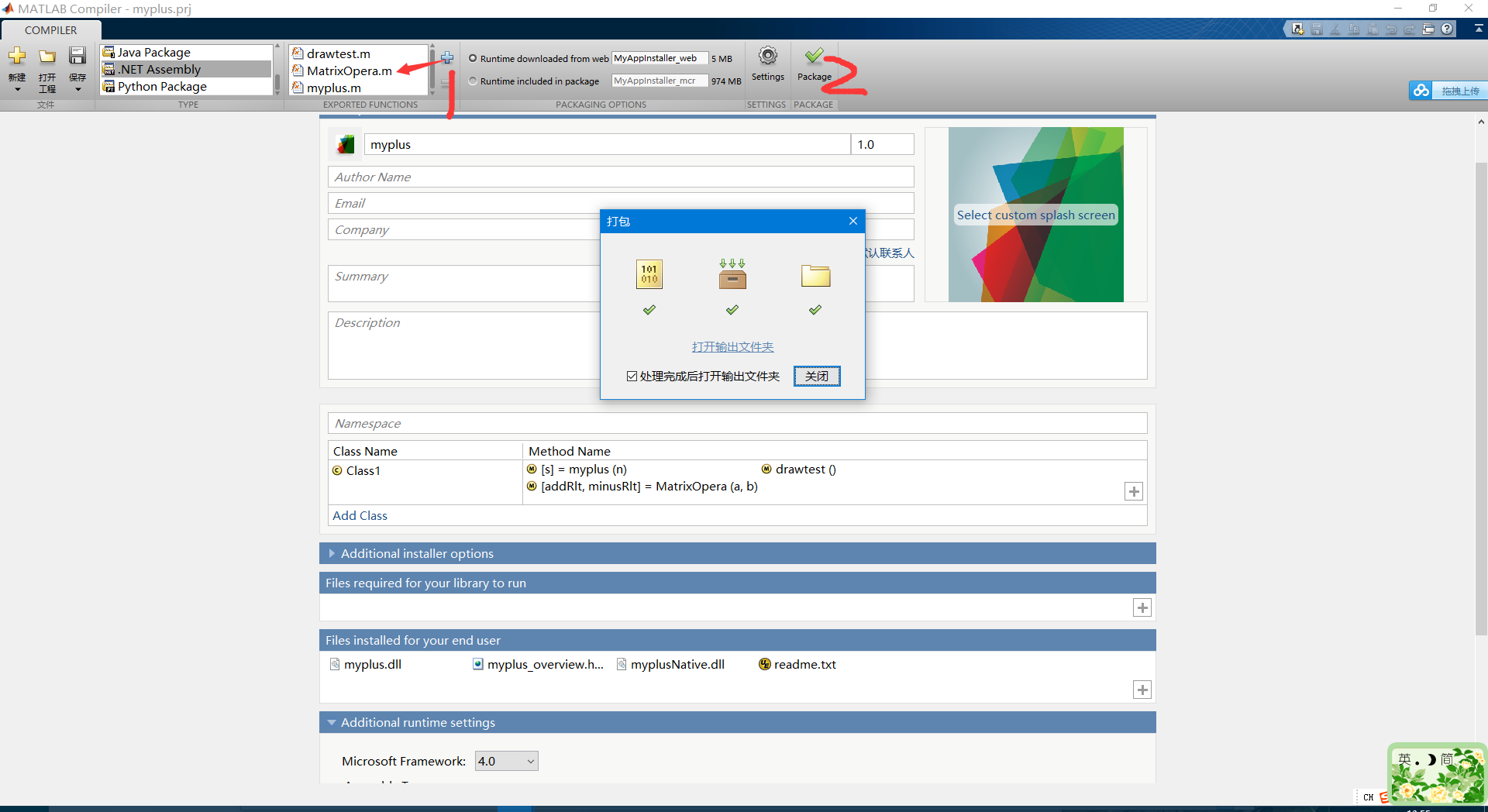Add a required library file with the plus button
Screen dimensions: 1488x812
(1142, 607)
